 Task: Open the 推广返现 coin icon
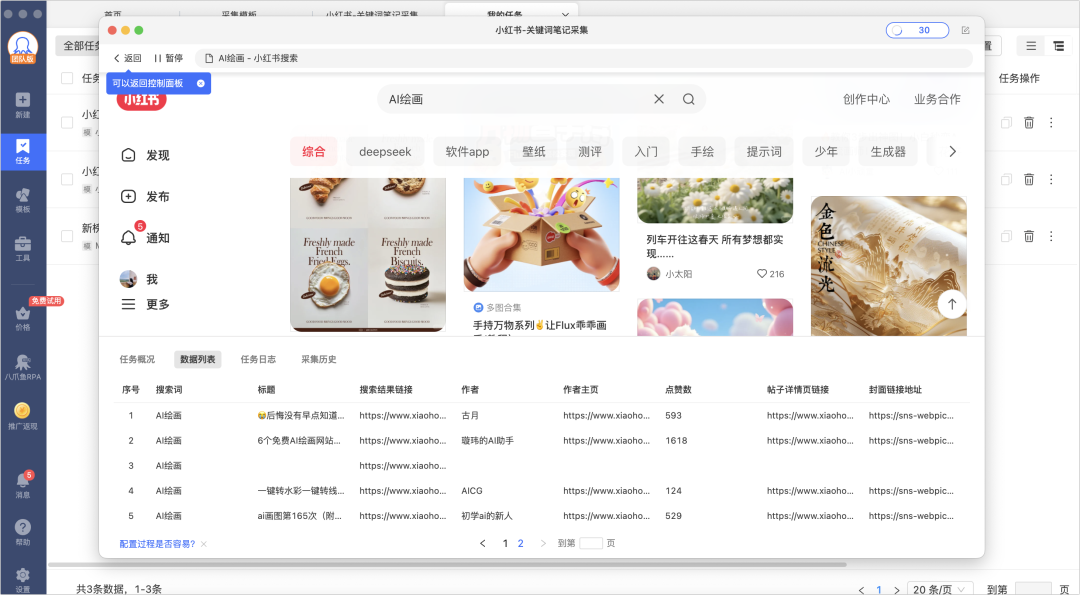(23, 416)
